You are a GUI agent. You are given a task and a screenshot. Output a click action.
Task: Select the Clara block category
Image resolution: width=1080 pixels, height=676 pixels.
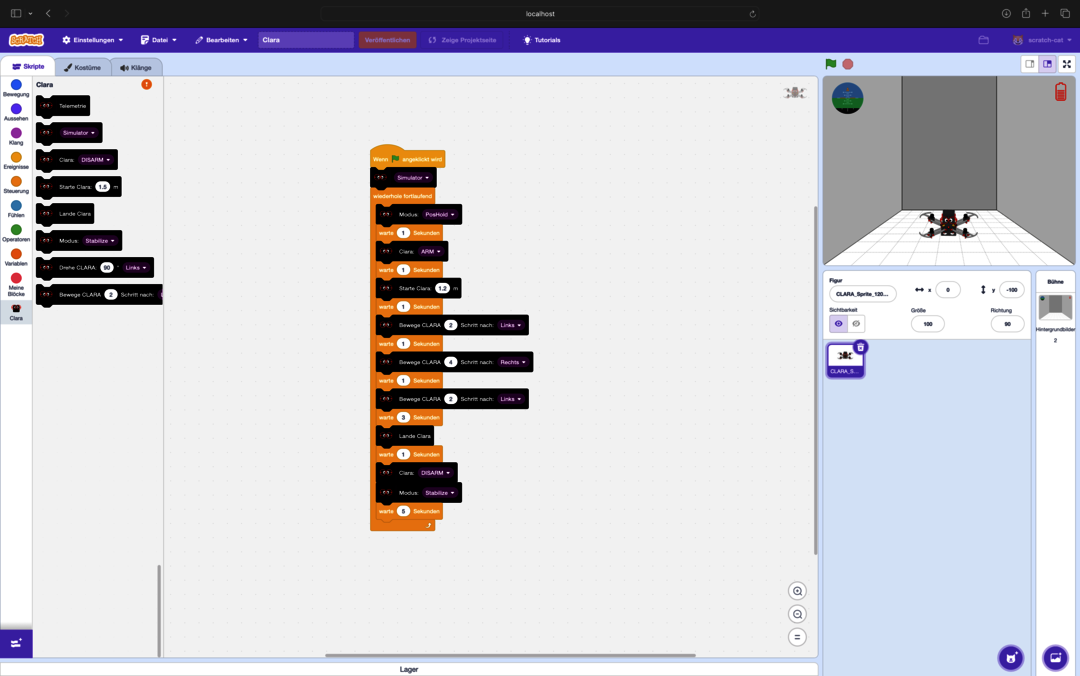coord(16,312)
